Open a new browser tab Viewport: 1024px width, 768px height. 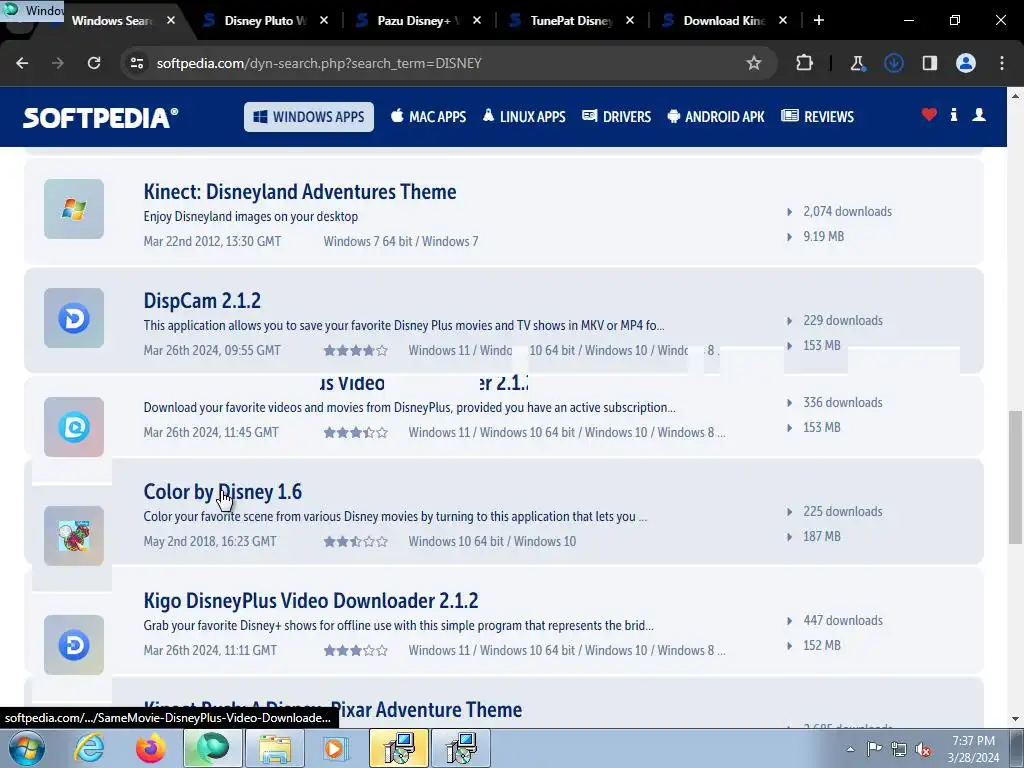point(818,20)
